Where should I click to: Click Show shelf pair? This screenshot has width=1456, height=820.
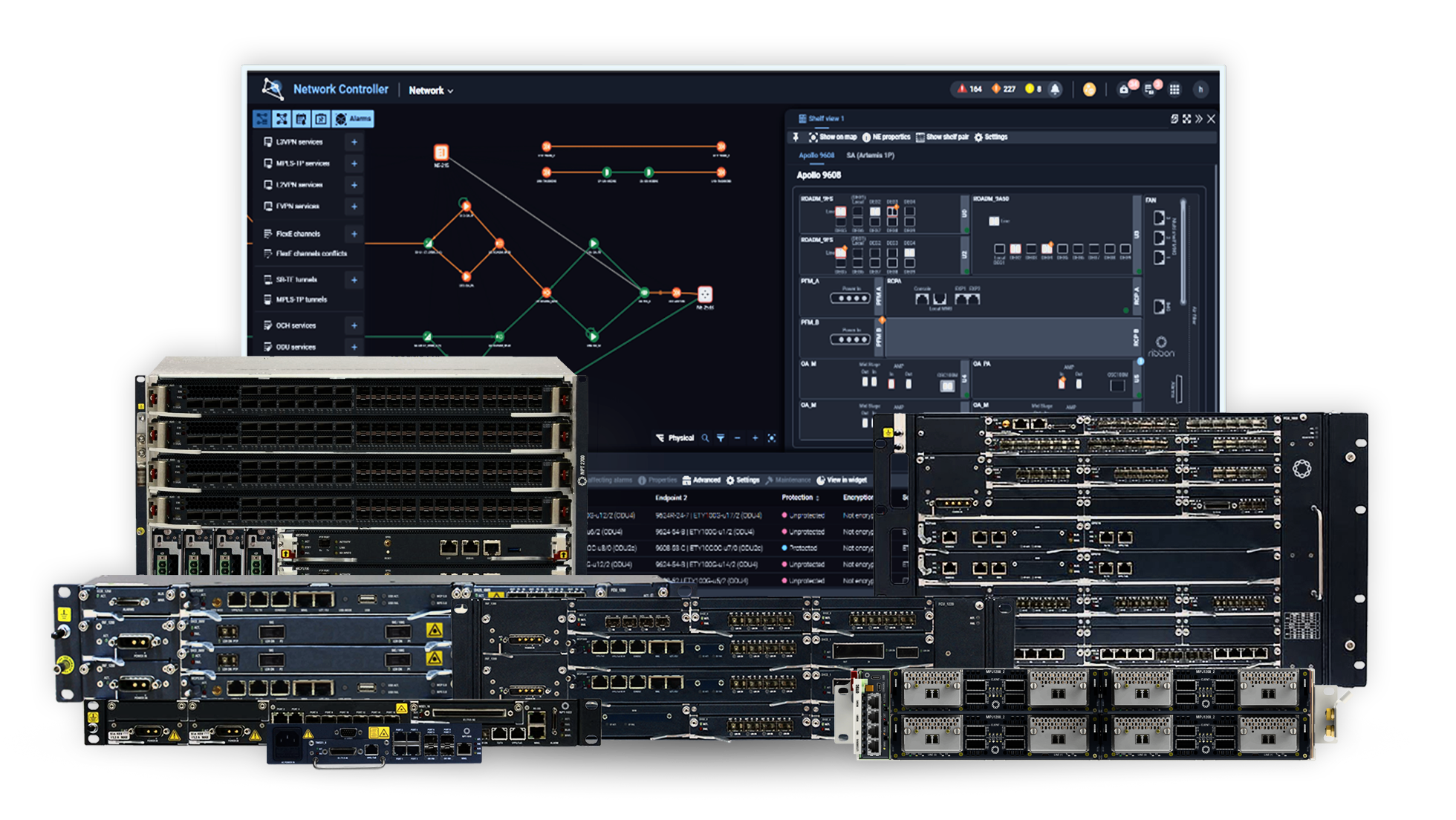(x=943, y=137)
